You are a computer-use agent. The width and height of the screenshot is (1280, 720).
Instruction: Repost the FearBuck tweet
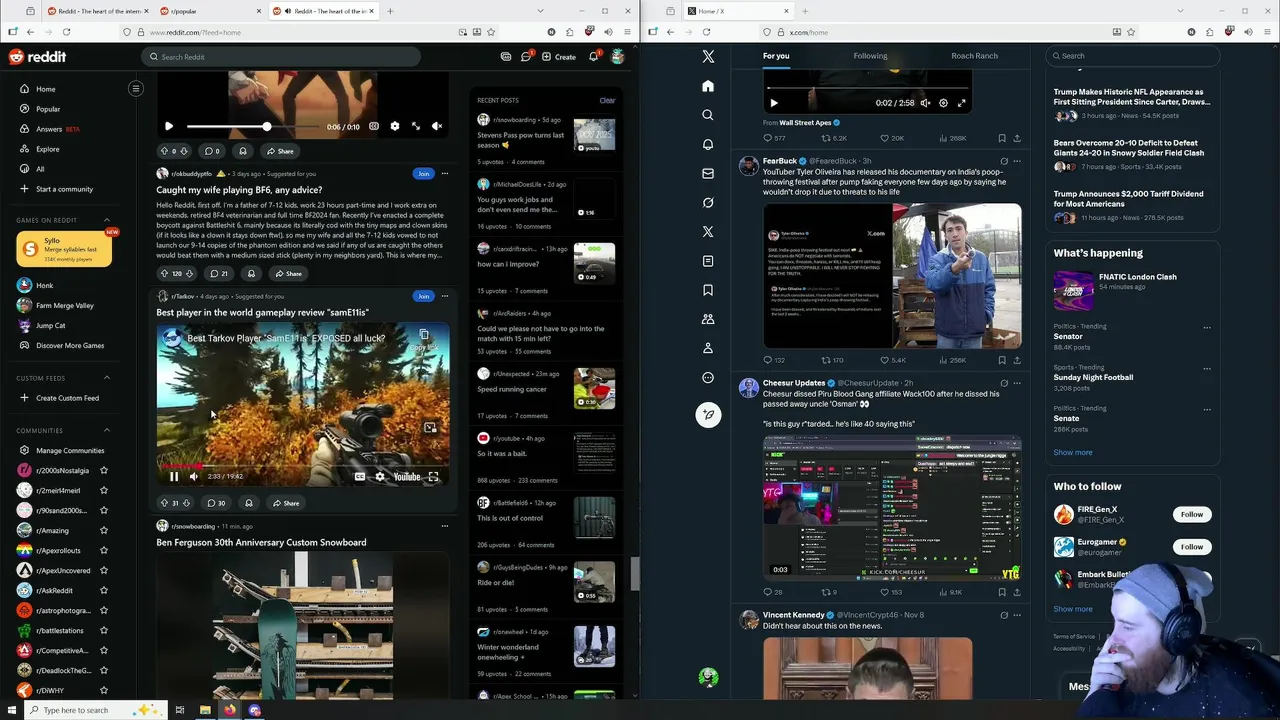[832, 360]
